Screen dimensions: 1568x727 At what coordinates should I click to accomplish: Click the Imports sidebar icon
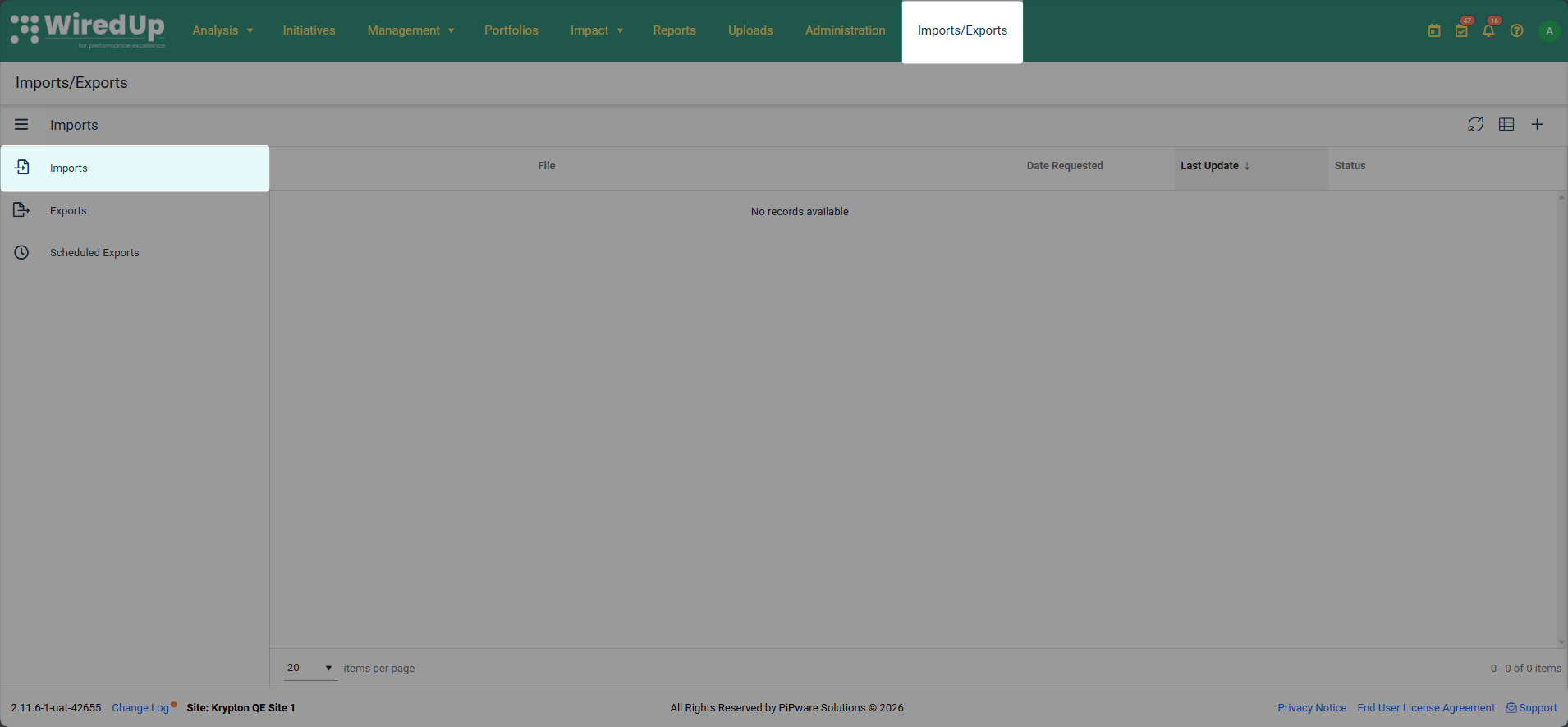coord(22,168)
